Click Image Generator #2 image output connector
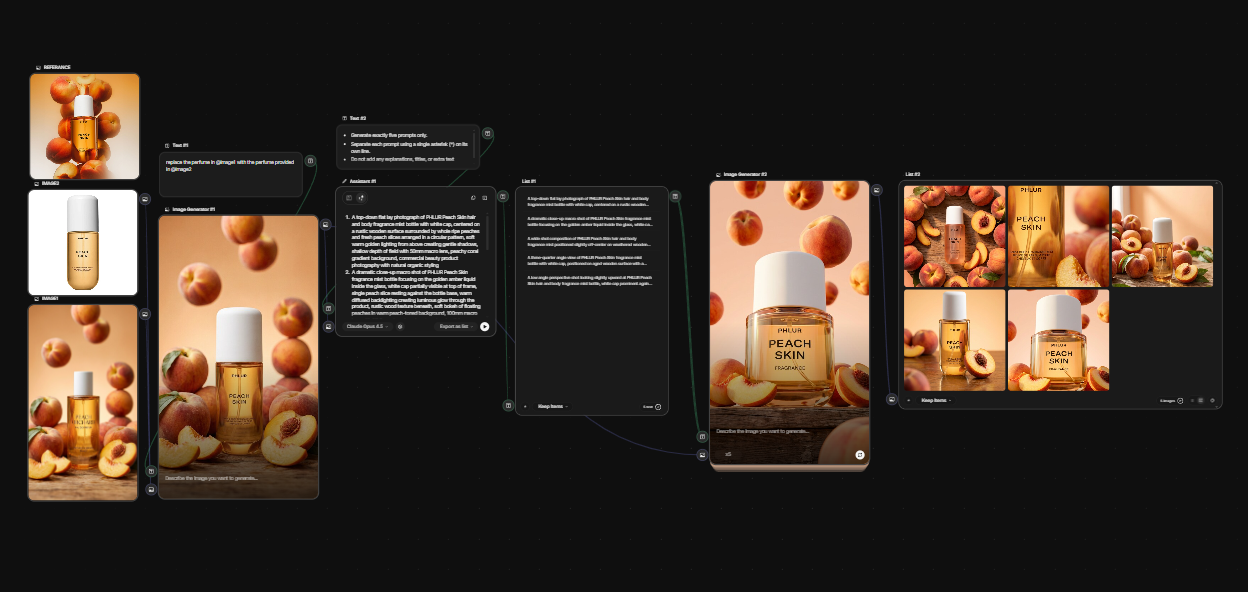This screenshot has height=592, width=1248. tap(877, 189)
